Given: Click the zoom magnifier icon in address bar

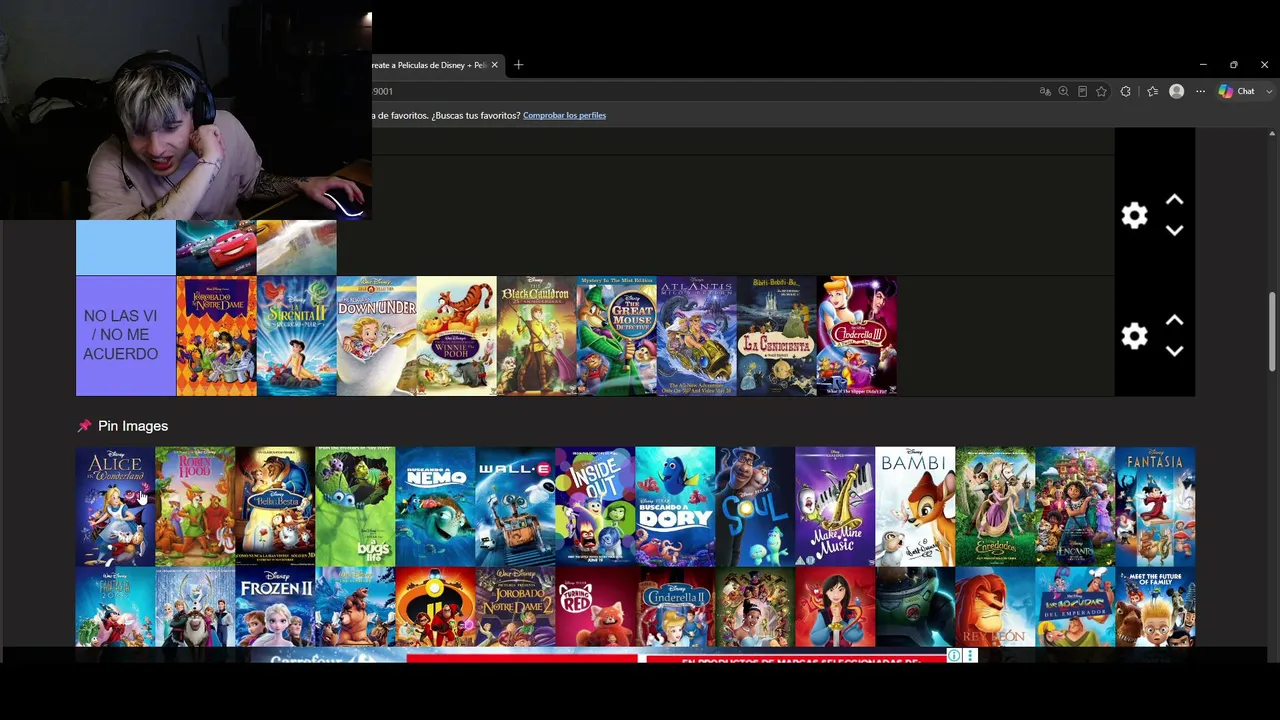Looking at the screenshot, I should pyautogui.click(x=1063, y=91).
